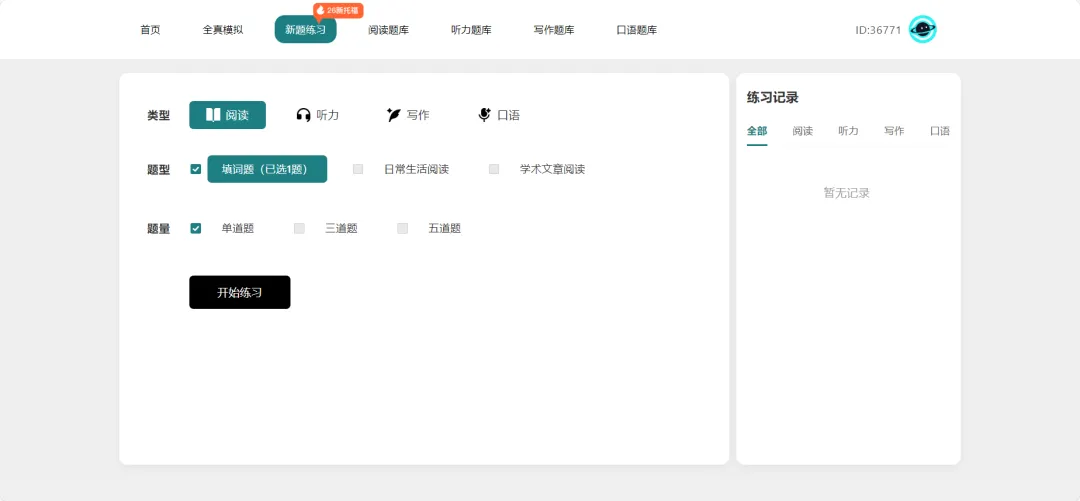The image size is (1080, 501).
Task: Switch to 写作 tab in 练习记录
Action: [x=894, y=131]
